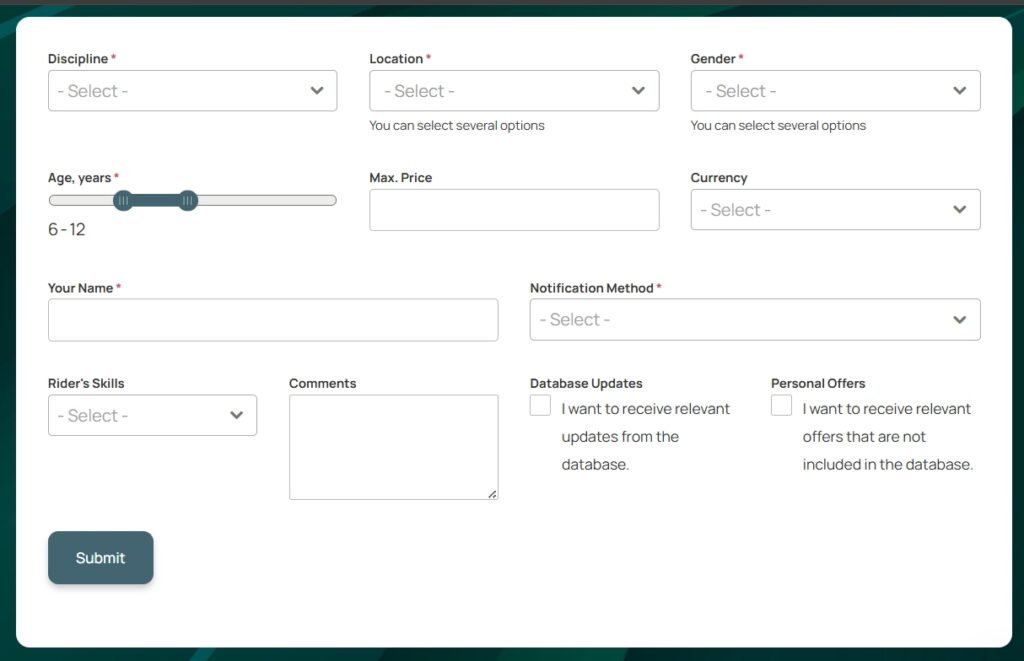Open the Discipline dropdown
The height and width of the screenshot is (661, 1024).
[x=180, y=91]
